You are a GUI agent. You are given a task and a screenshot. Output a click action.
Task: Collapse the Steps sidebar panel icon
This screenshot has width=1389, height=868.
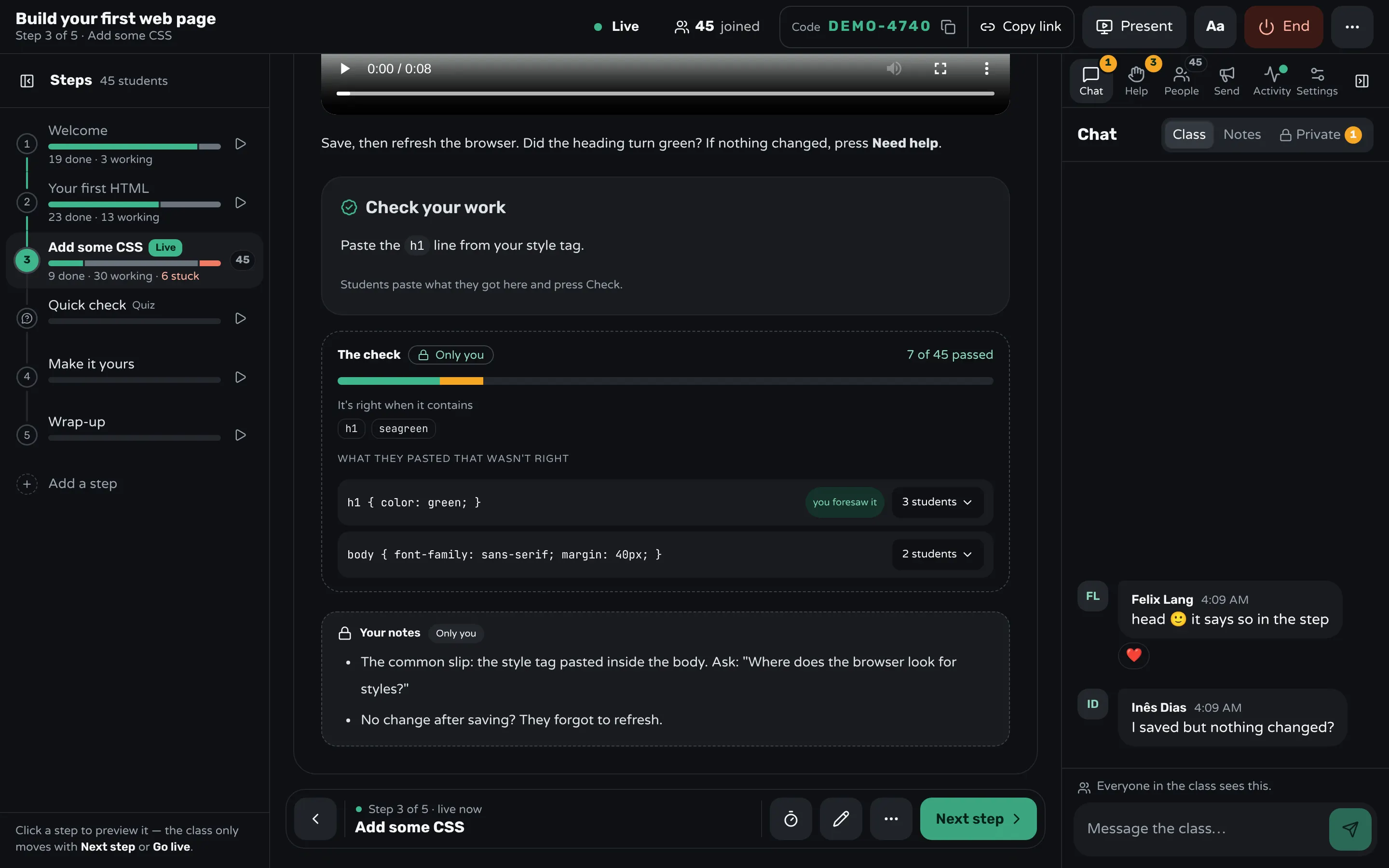tap(27, 81)
